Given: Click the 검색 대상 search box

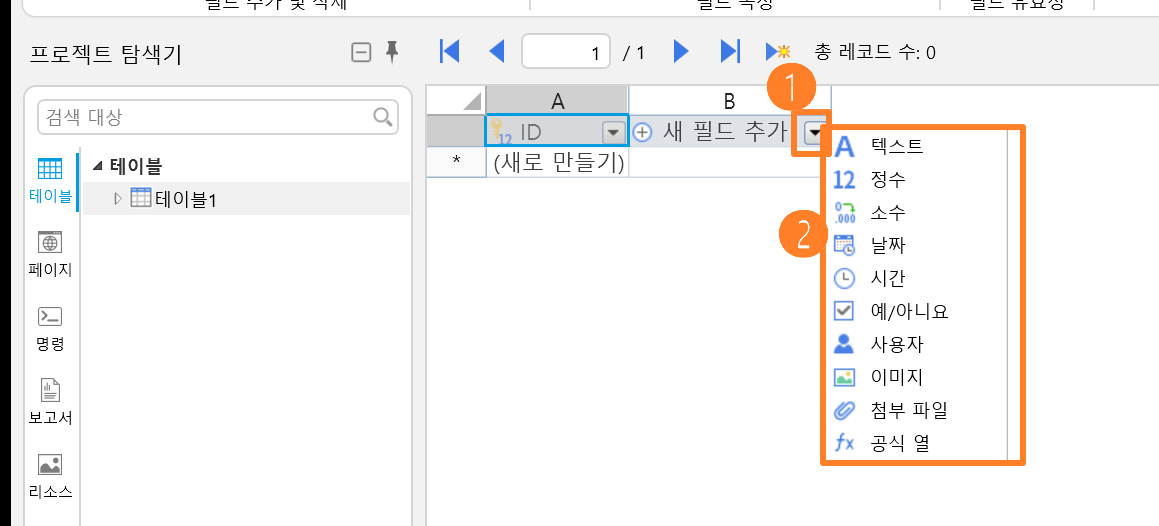Looking at the screenshot, I should (218, 117).
